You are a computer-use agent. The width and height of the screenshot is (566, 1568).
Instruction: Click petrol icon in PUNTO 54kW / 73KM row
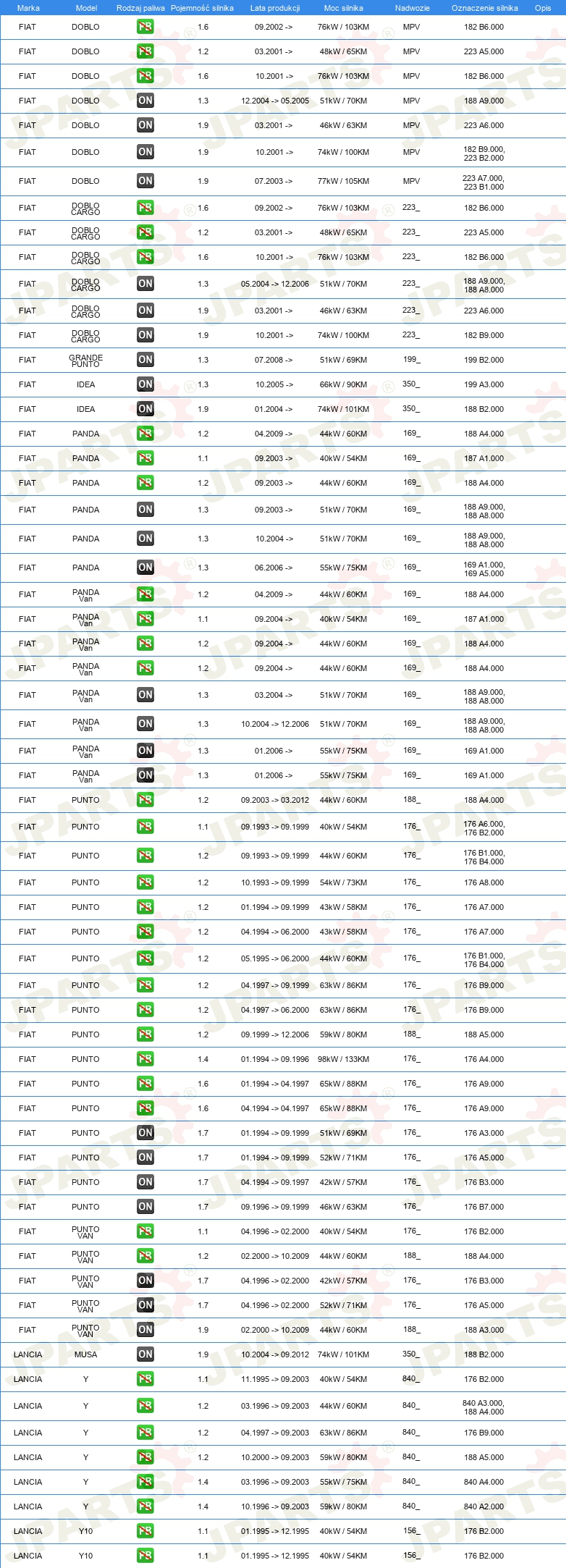(x=145, y=882)
